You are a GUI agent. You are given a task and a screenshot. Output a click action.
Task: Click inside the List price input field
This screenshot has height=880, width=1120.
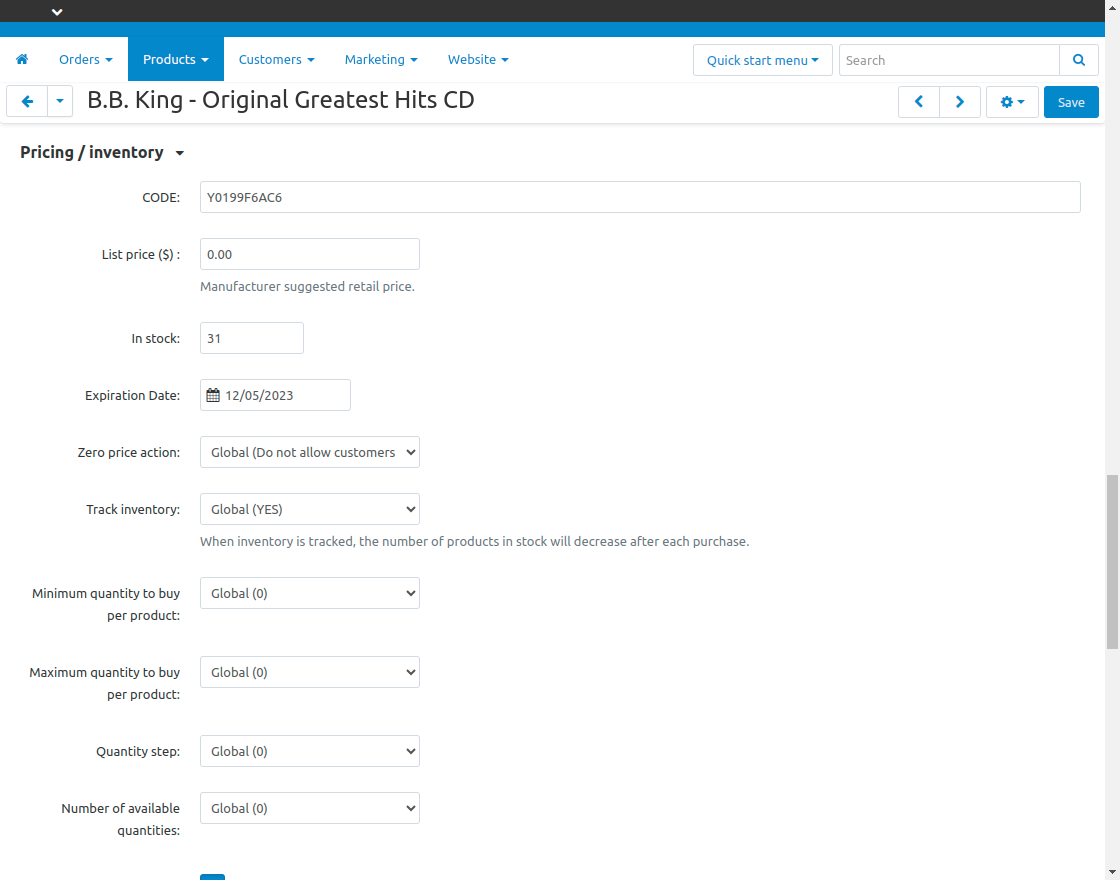pos(309,254)
